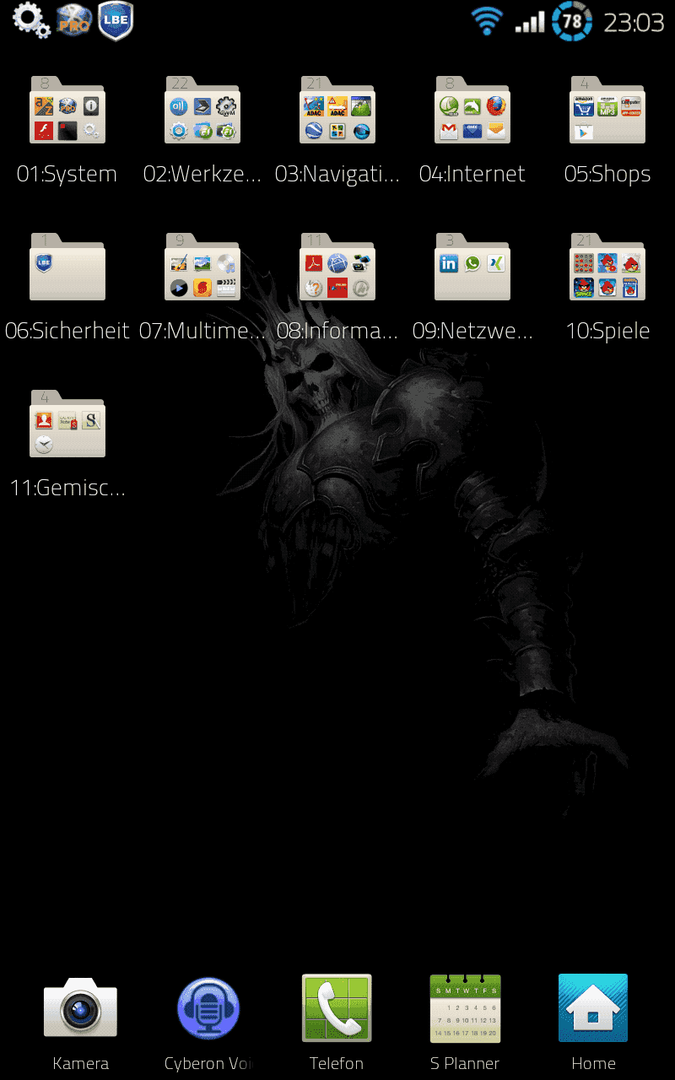Tap the 01:System label
The width and height of the screenshot is (675, 1080).
pos(67,174)
